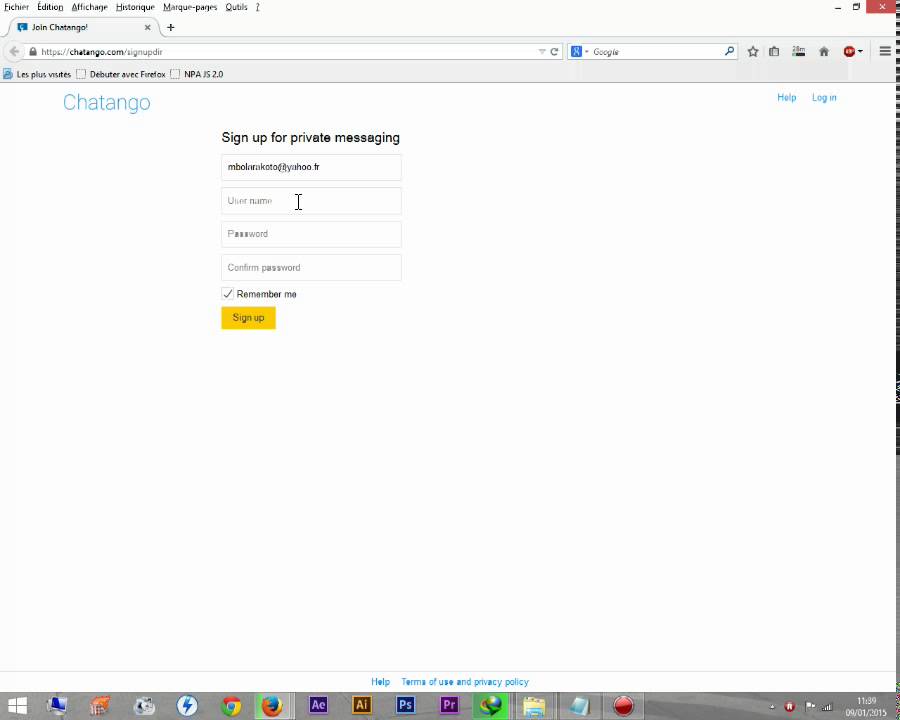Launch Adobe After Effects from the taskbar
Image resolution: width=900 pixels, height=720 pixels.
point(317,706)
